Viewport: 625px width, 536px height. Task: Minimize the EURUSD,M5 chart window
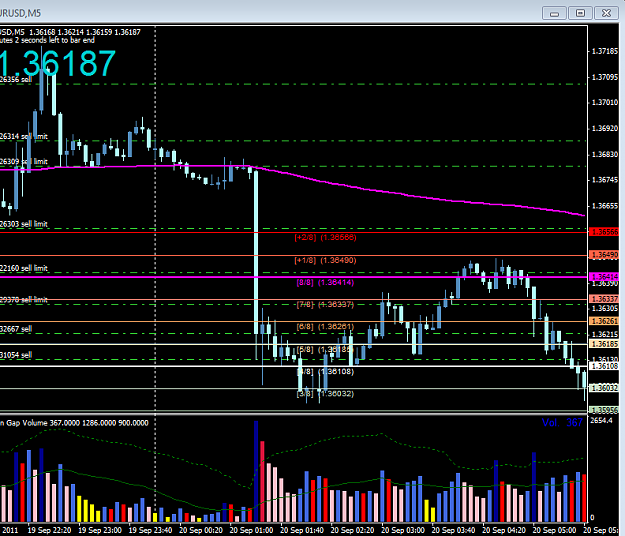click(x=554, y=14)
